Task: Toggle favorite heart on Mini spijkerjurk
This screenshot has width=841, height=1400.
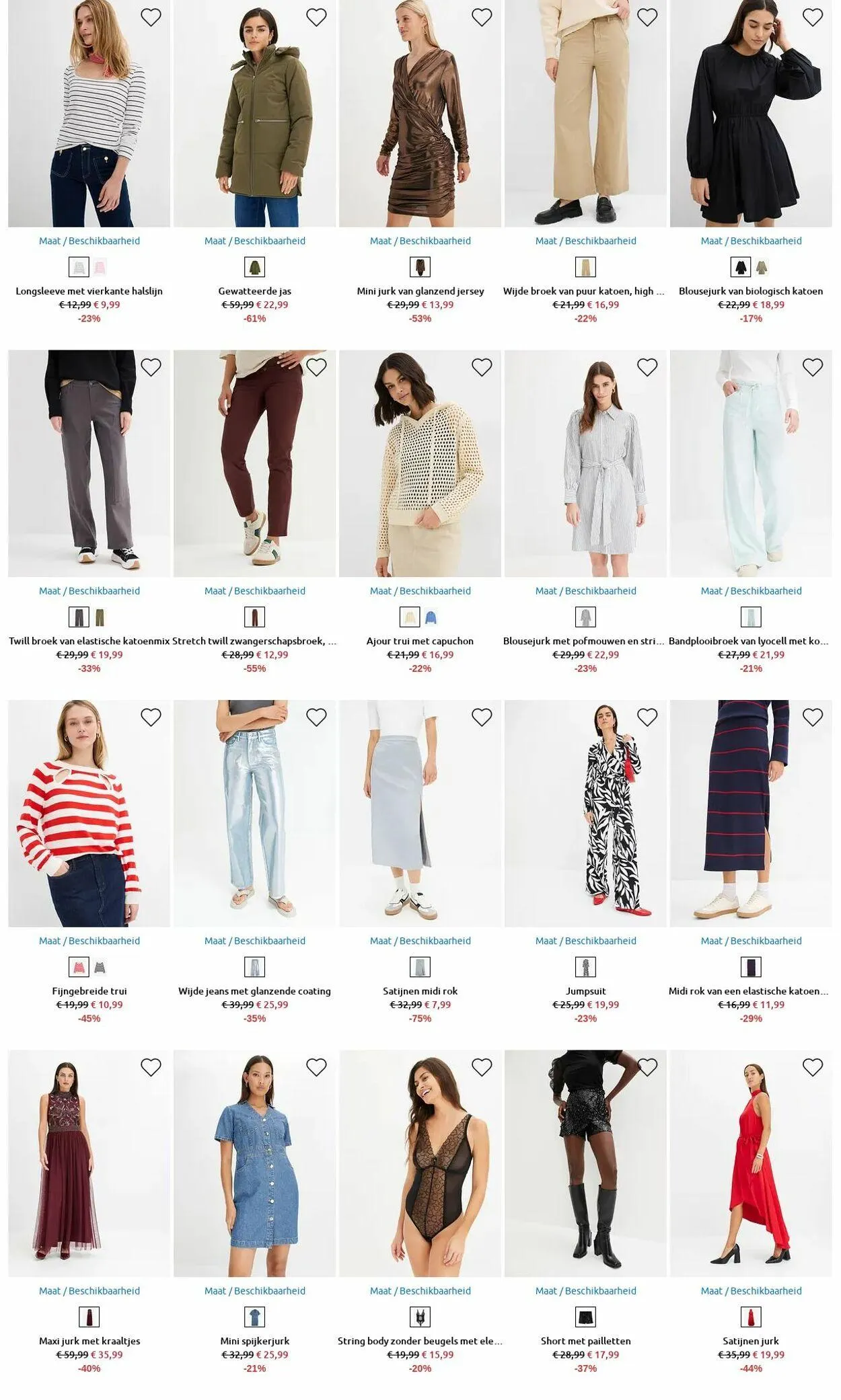Action: pyautogui.click(x=316, y=1067)
